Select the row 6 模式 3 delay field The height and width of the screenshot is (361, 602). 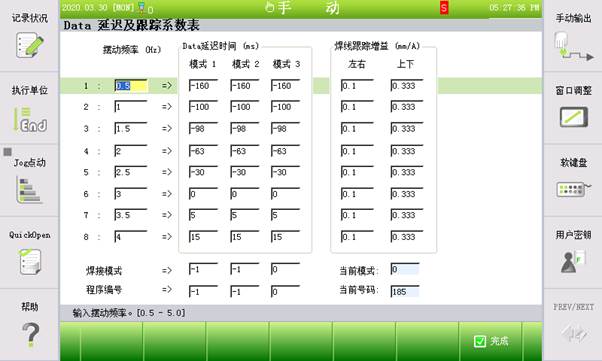[x=285, y=194]
